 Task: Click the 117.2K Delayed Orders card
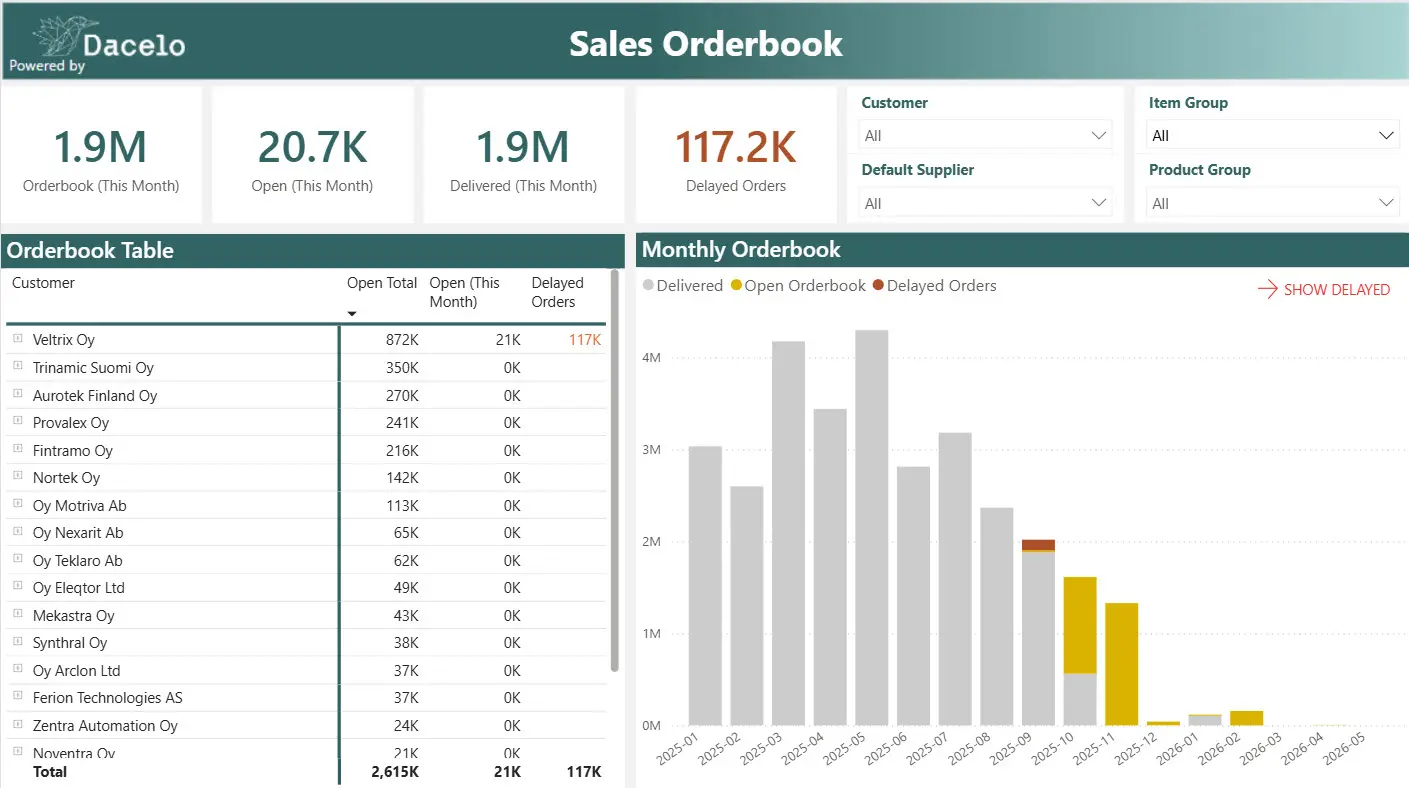point(735,155)
